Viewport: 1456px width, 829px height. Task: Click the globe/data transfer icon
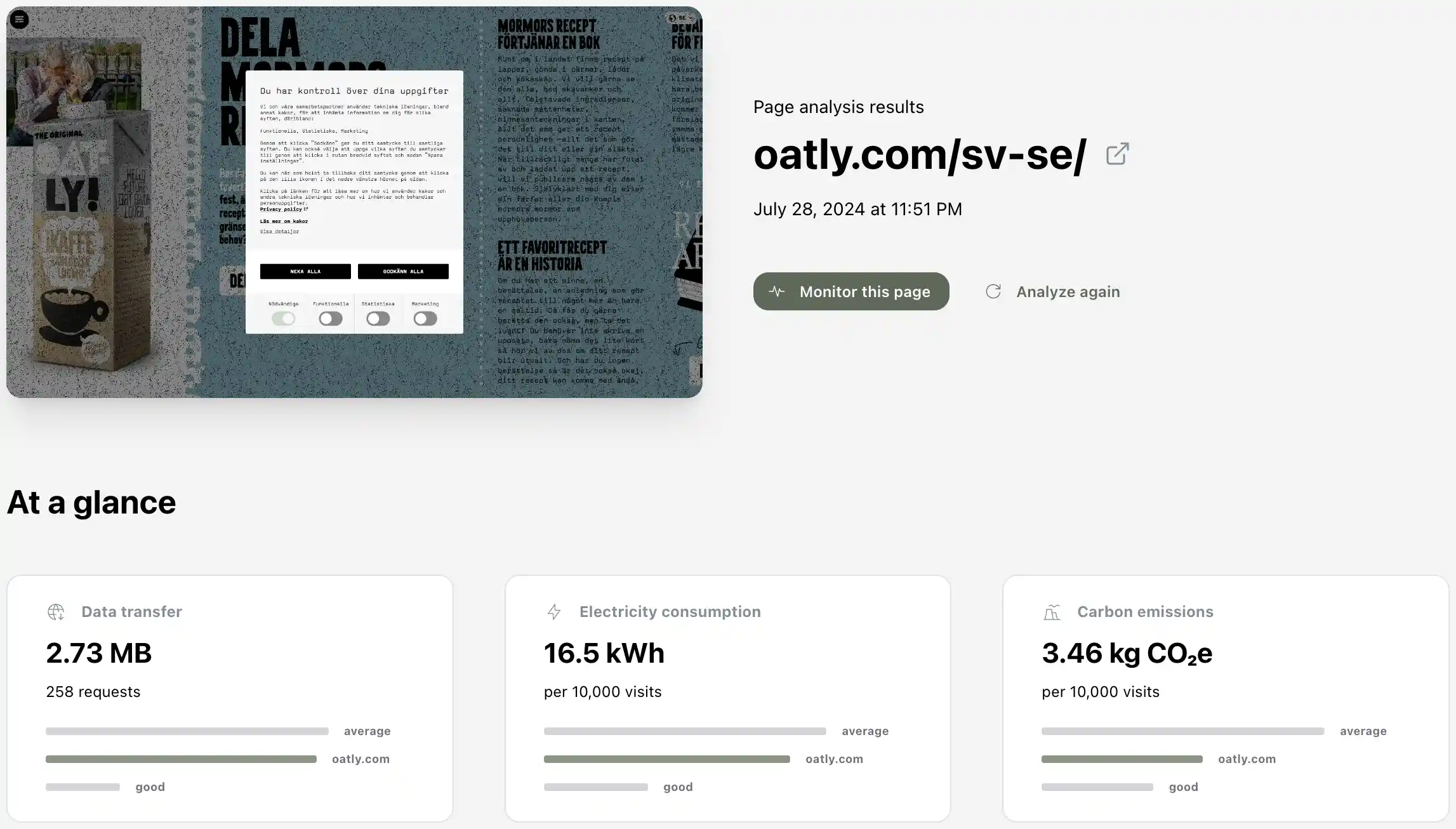(x=56, y=611)
